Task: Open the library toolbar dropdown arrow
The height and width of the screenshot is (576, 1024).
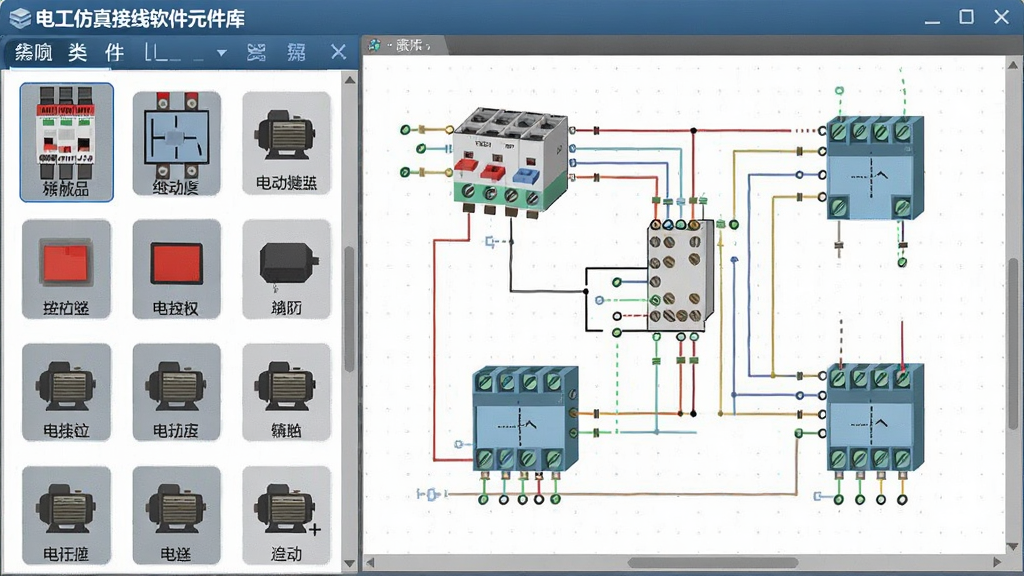Action: coord(222,52)
